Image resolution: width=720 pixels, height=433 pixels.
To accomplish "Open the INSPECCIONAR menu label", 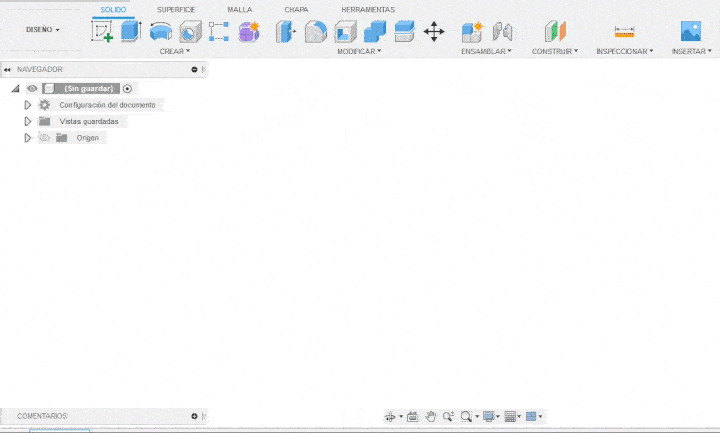I will click(x=624, y=50).
